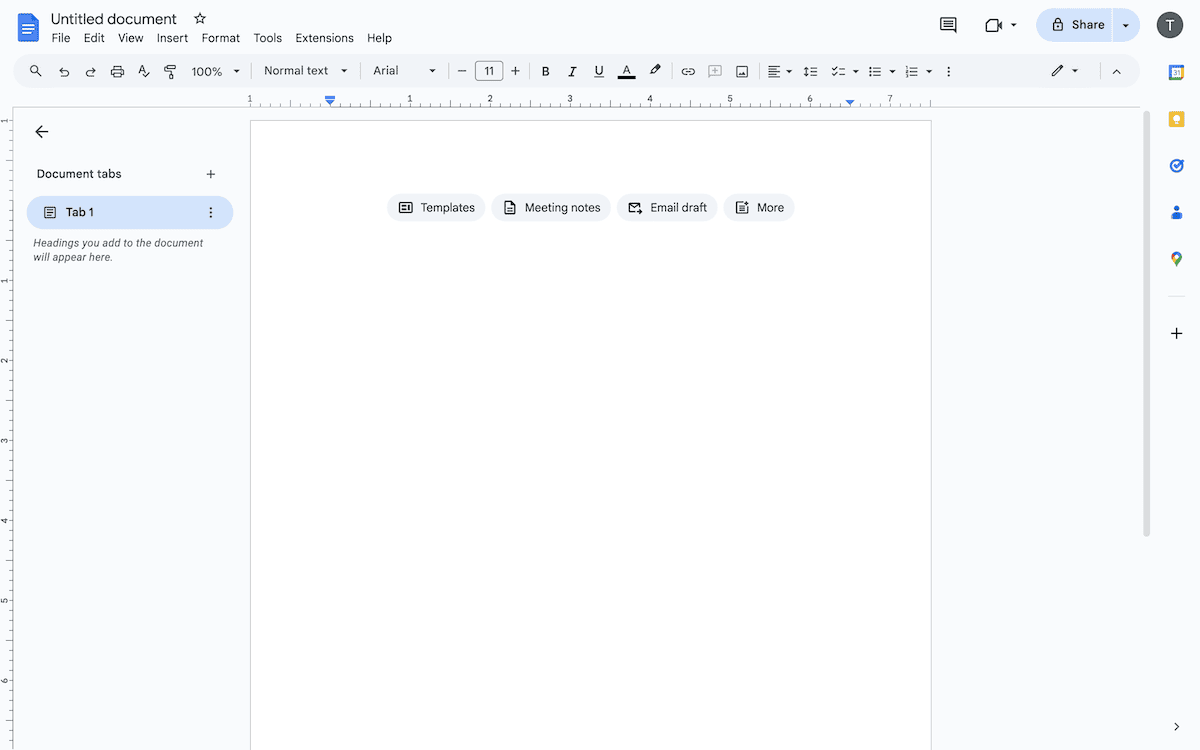This screenshot has width=1200, height=750.
Task: Click the Email draft chip
Action: pyautogui.click(x=667, y=208)
